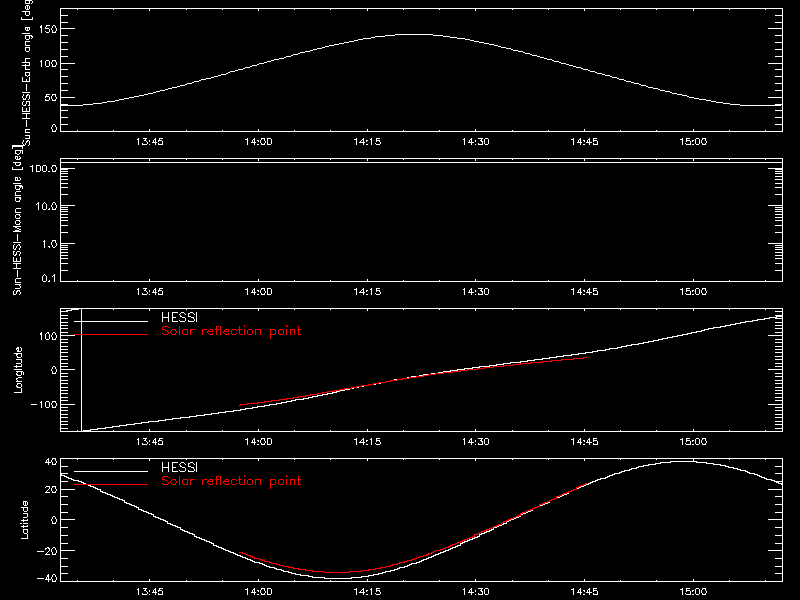This screenshot has width=800, height=600.
Task: Select the 100 tick on Earth angle axis
Action: coord(47,63)
